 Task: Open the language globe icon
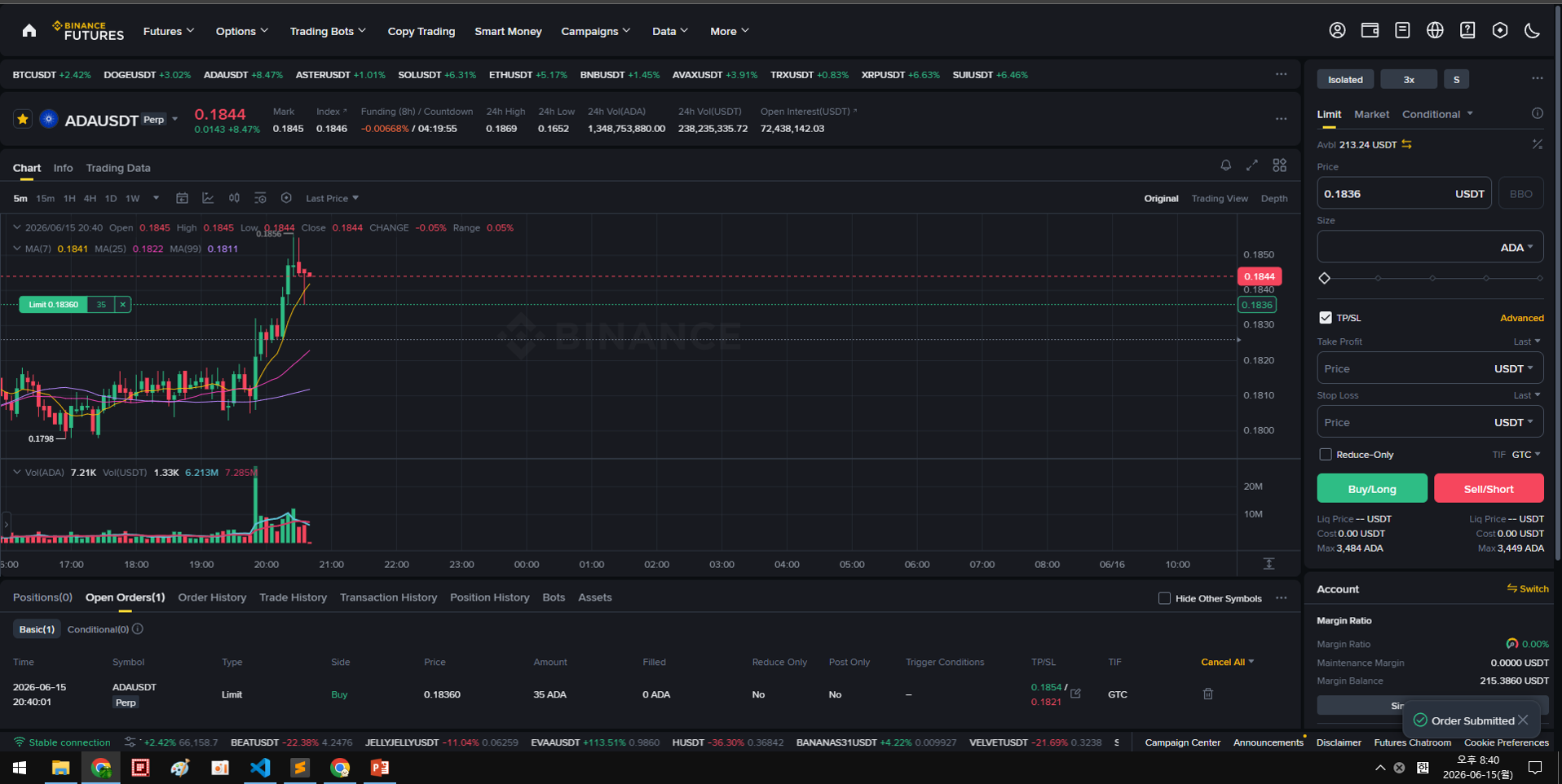coord(1435,30)
